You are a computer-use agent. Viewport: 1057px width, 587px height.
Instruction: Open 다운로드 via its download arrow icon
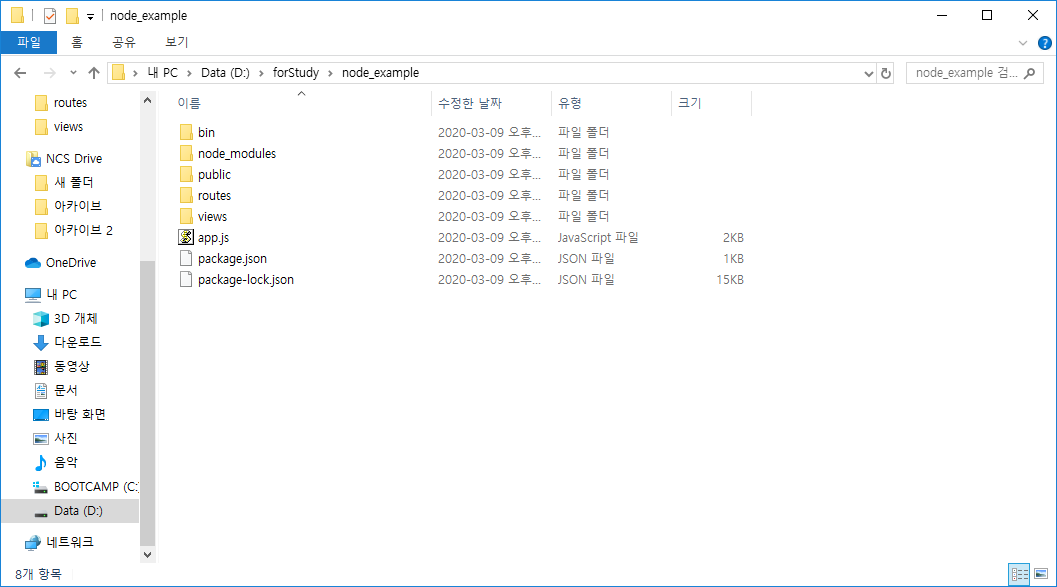[41, 342]
